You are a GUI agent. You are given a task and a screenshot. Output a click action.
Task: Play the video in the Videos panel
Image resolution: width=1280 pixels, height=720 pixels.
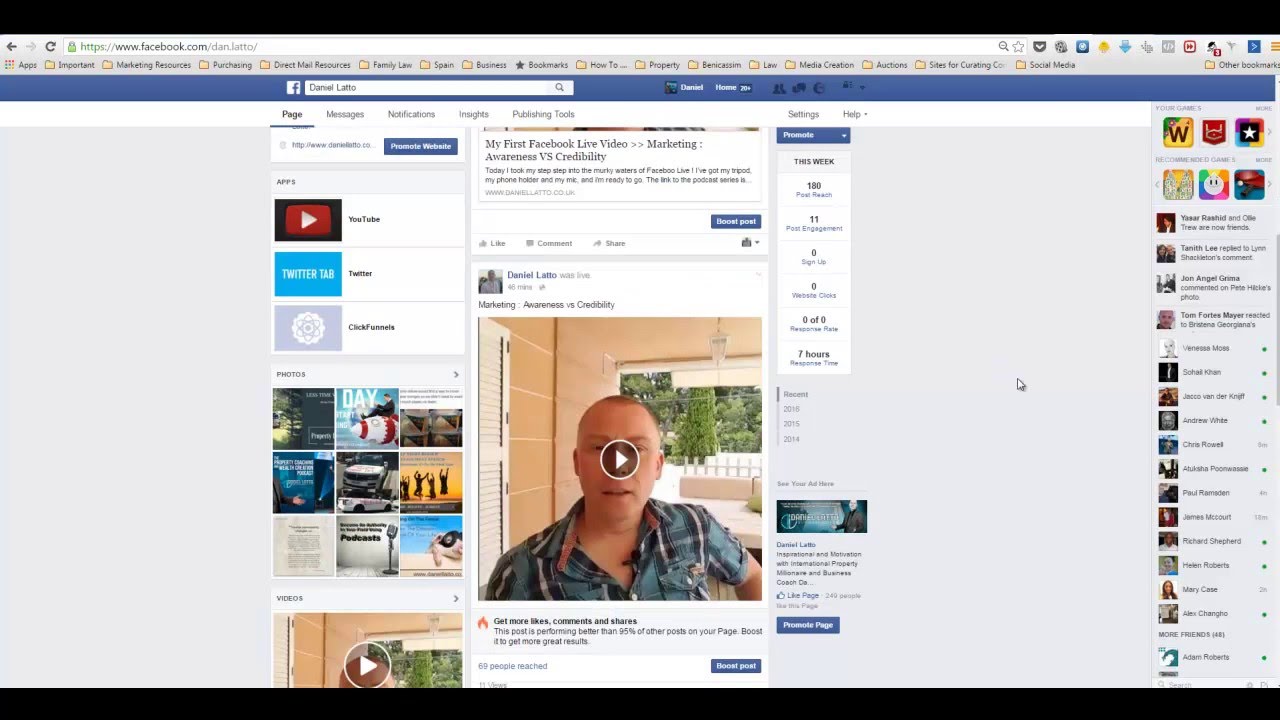(367, 666)
